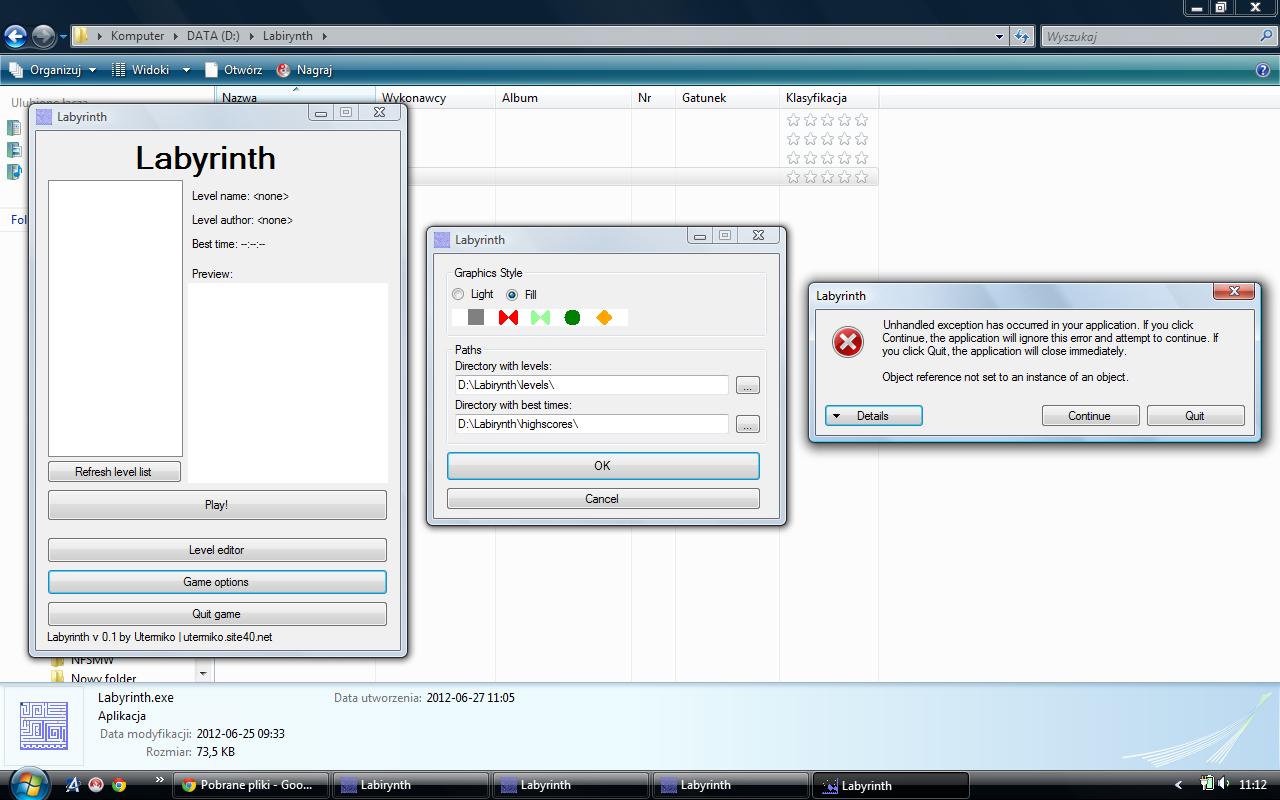
Task: Click Nagraj in the Explorer toolbar
Action: coord(304,70)
